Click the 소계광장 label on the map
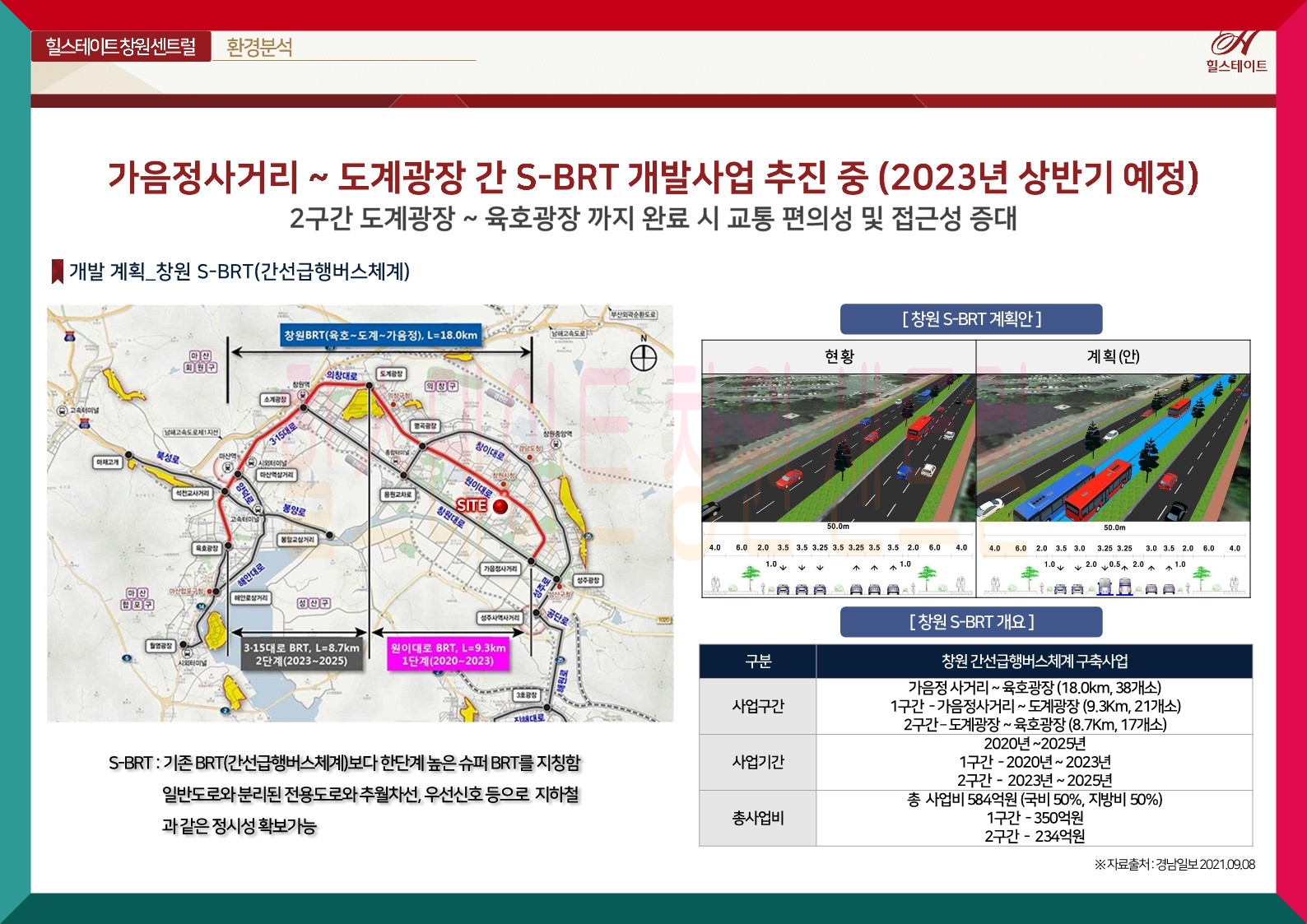 (276, 399)
